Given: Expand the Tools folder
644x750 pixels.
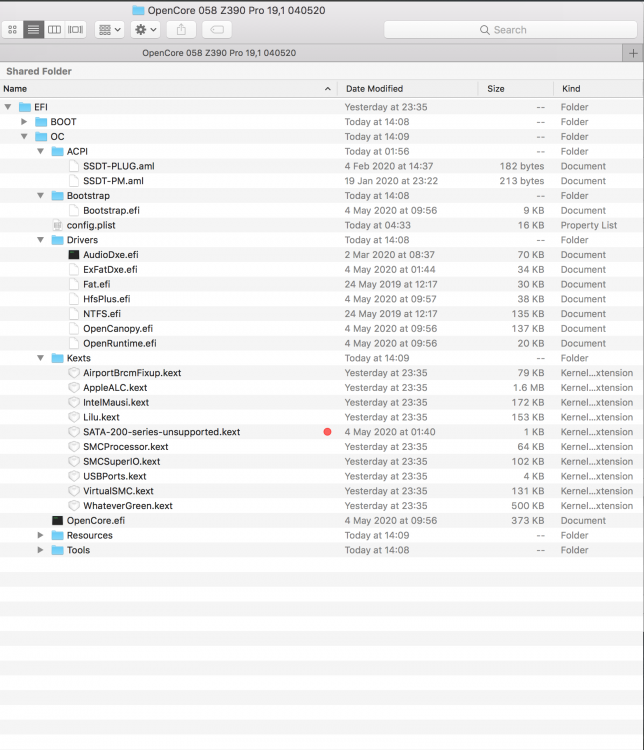Looking at the screenshot, I should tap(40, 550).
